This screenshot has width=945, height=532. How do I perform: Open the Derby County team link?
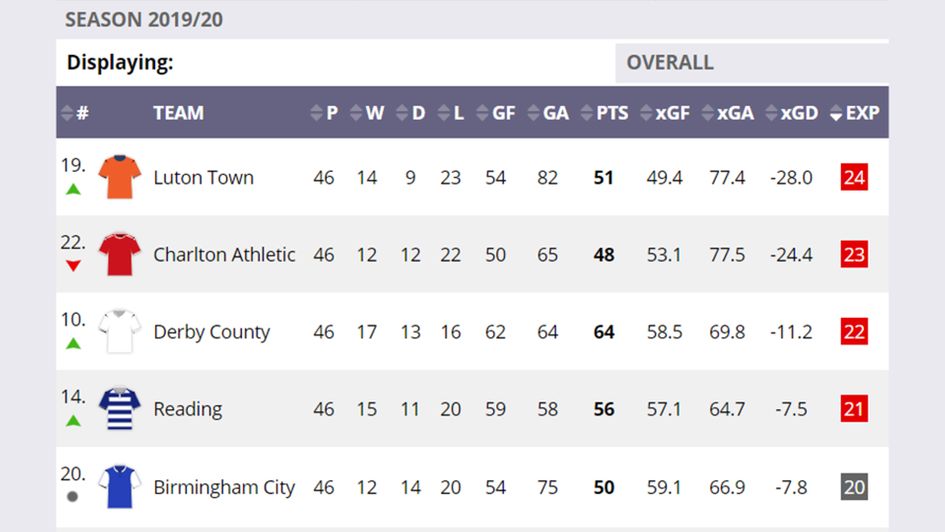(x=211, y=332)
